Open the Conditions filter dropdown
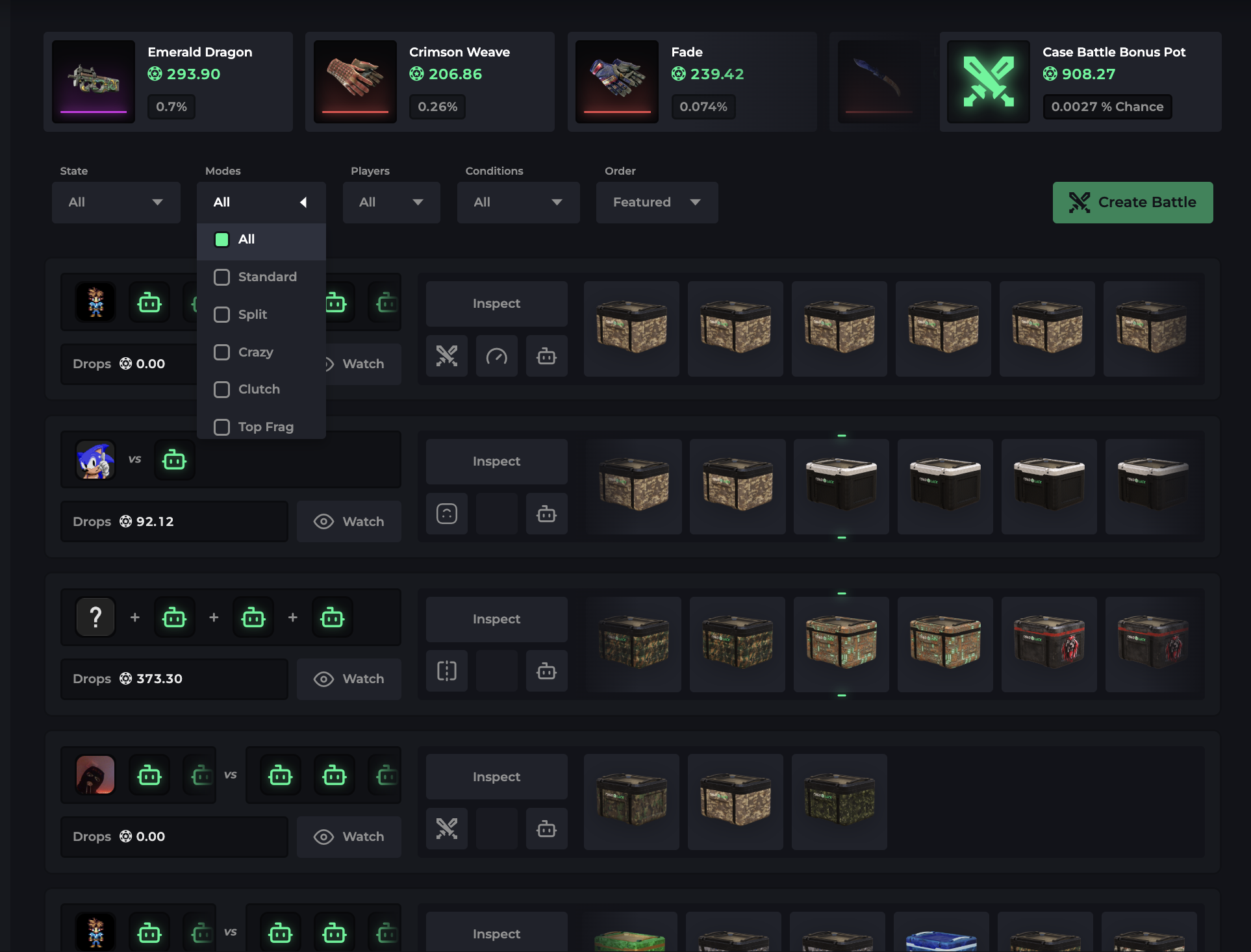 [x=518, y=203]
